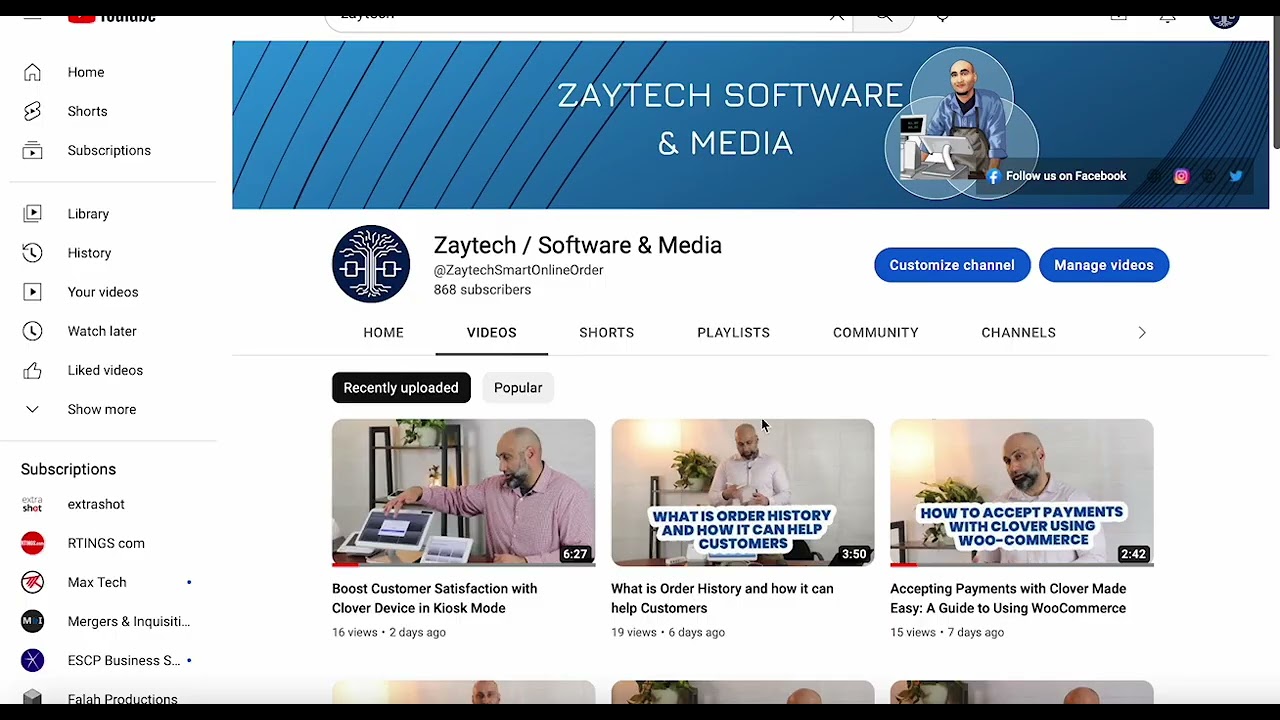Click the page's vertical scrollbar
The image size is (1280, 720).
tap(1275, 85)
